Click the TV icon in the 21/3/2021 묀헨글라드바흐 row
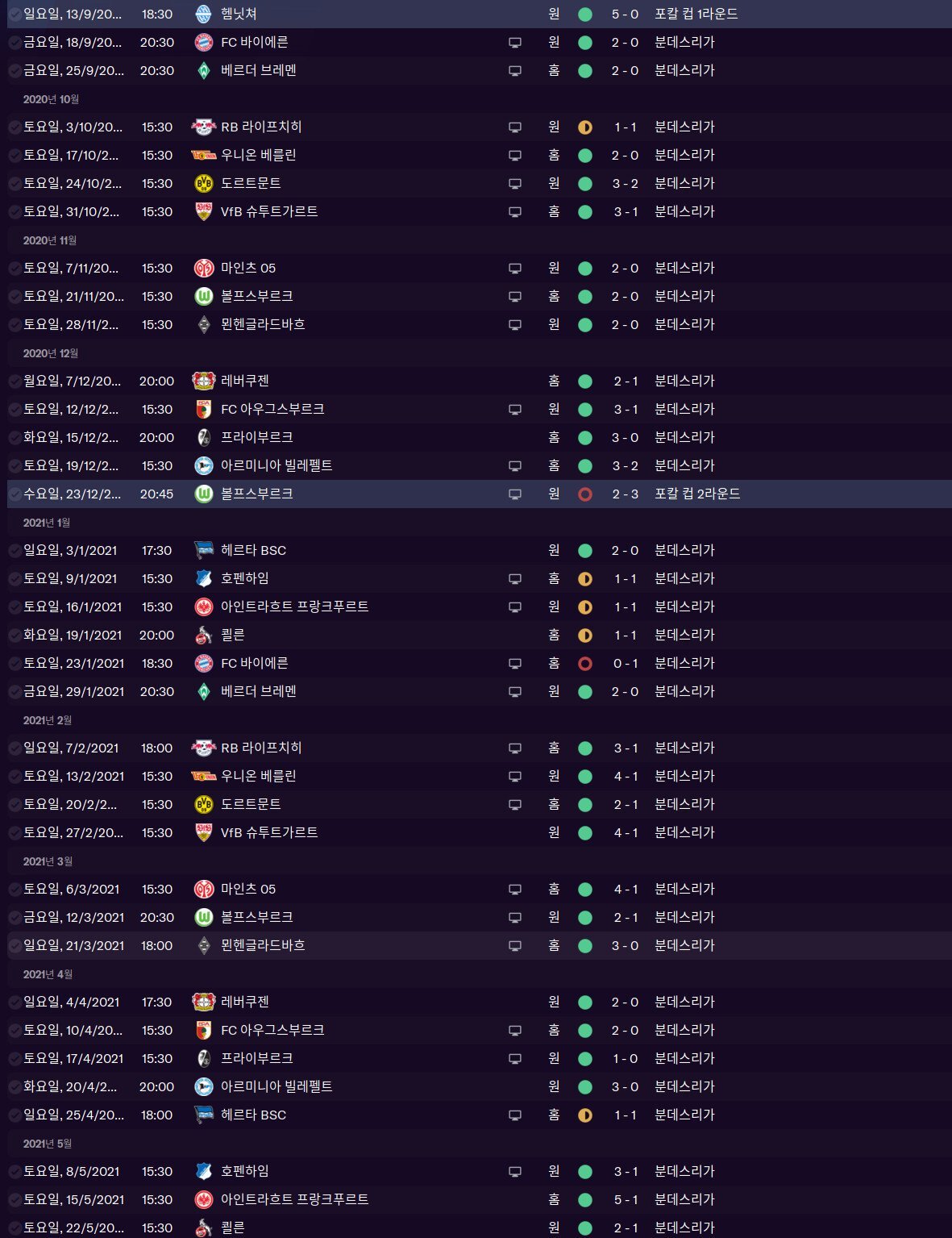 coord(515,945)
